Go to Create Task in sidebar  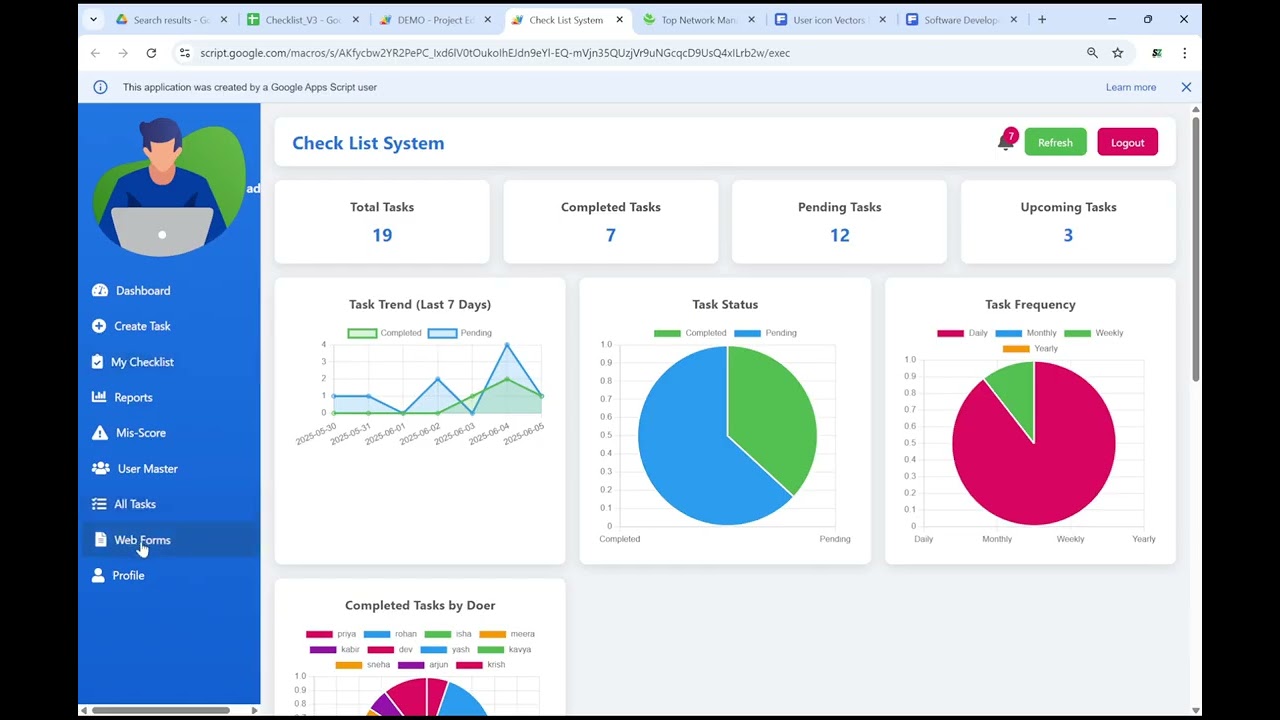pos(131,326)
